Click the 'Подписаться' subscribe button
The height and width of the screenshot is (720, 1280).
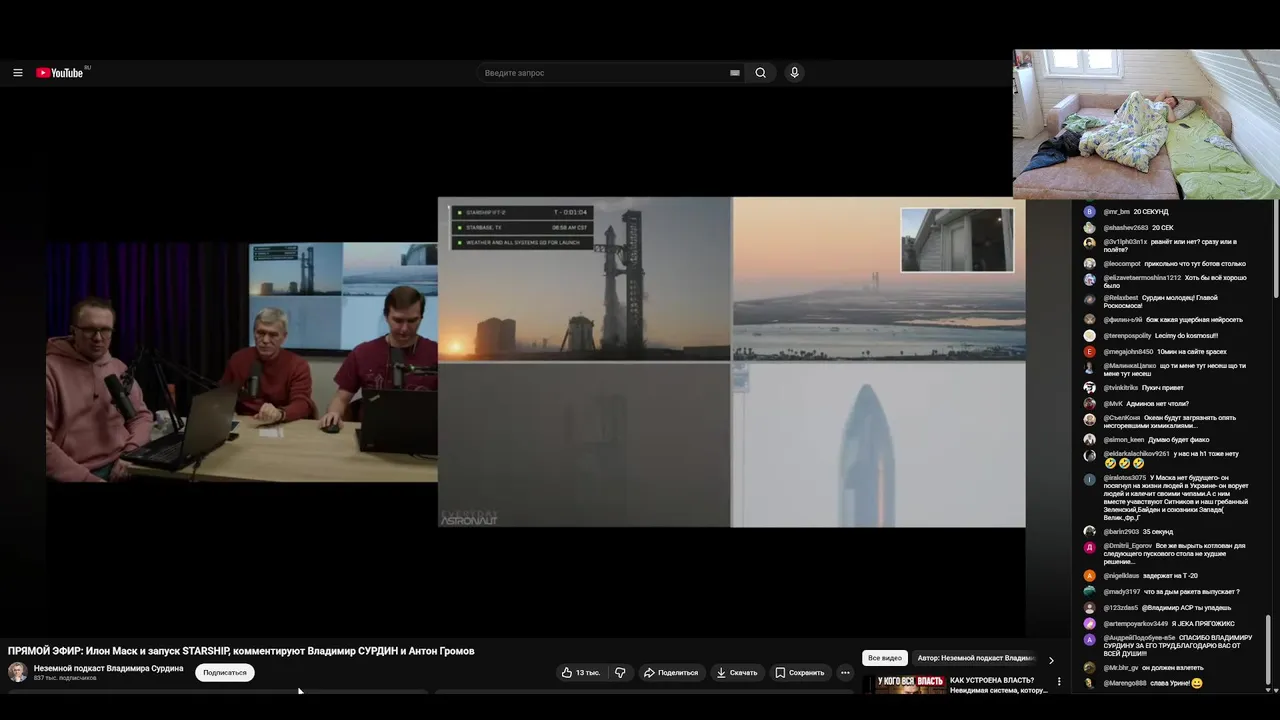coord(225,673)
